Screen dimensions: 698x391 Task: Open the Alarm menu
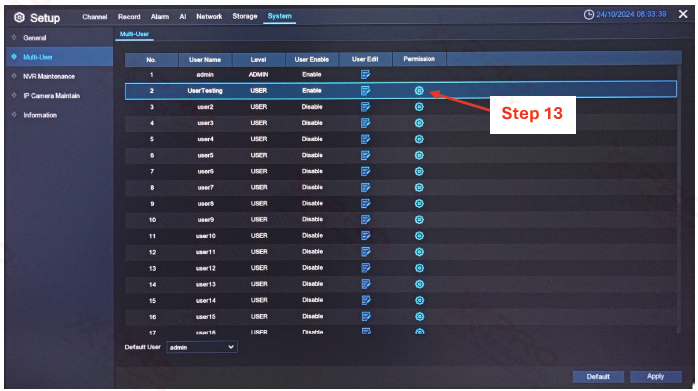159,17
